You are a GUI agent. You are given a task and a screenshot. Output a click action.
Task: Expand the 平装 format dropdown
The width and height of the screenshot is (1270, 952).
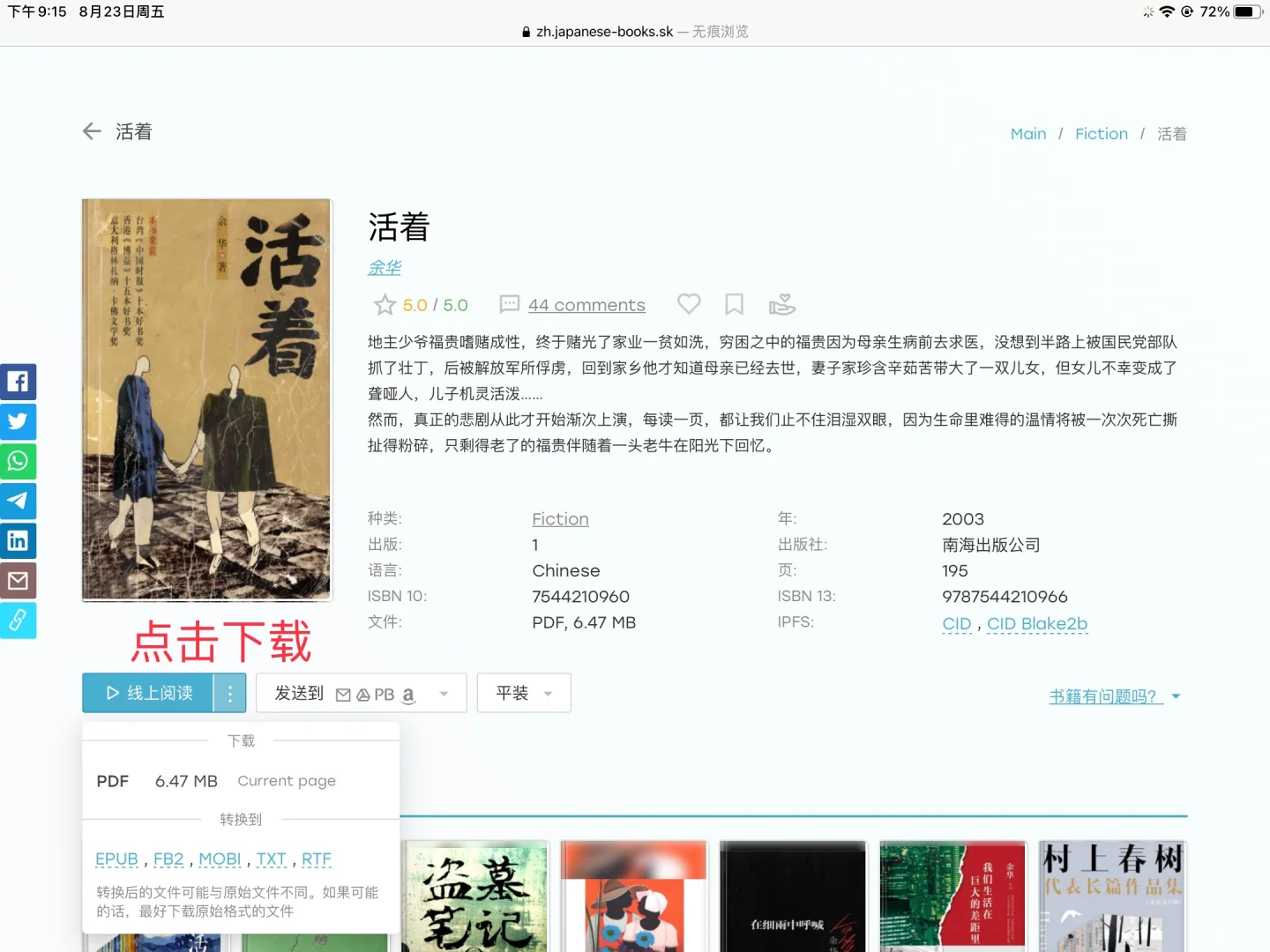coord(524,694)
